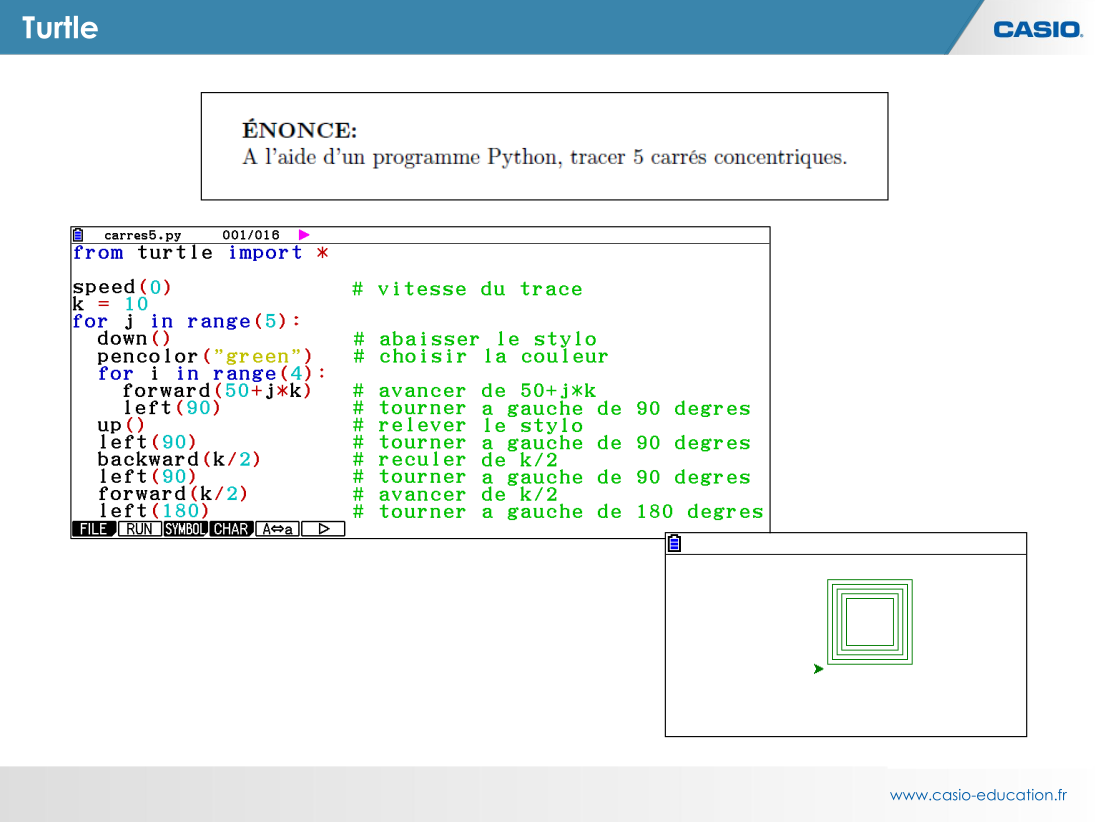The height and width of the screenshot is (822, 1095).
Task: Click the 'up()' code line
Action: 121,425
